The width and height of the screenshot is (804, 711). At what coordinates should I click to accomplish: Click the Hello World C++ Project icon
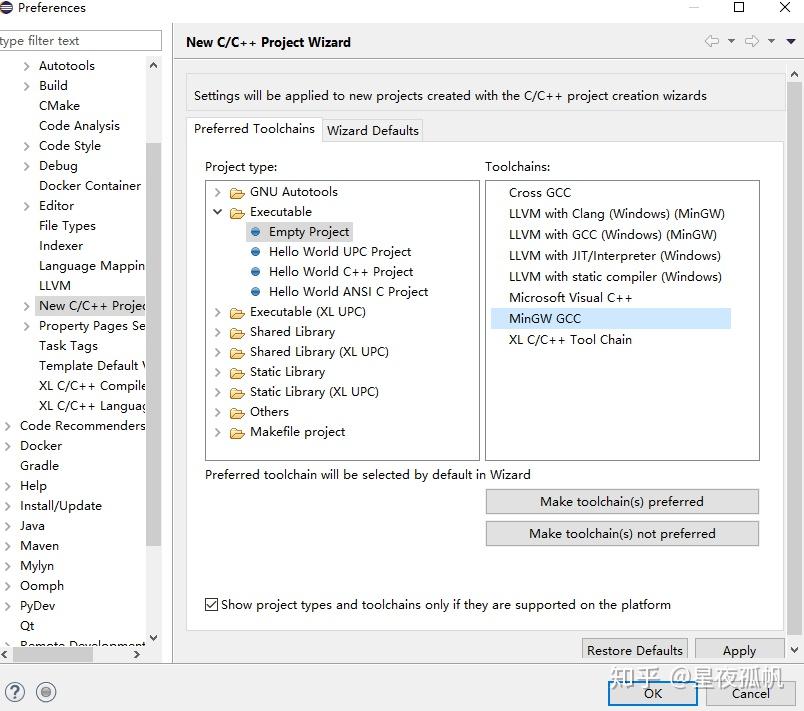(x=256, y=272)
